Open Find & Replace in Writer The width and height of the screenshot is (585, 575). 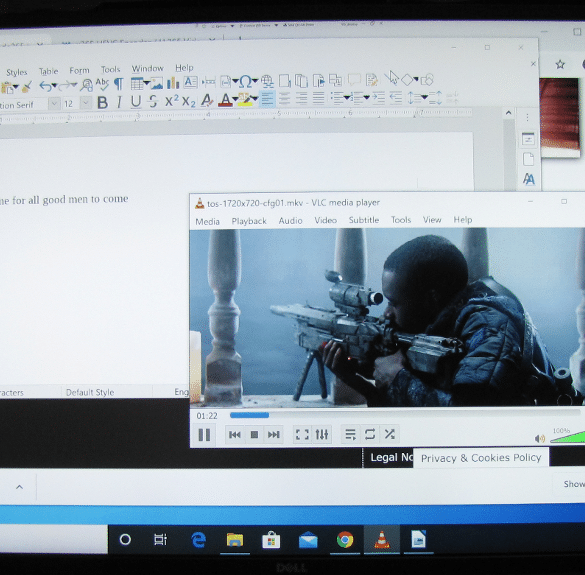[x=87, y=85]
